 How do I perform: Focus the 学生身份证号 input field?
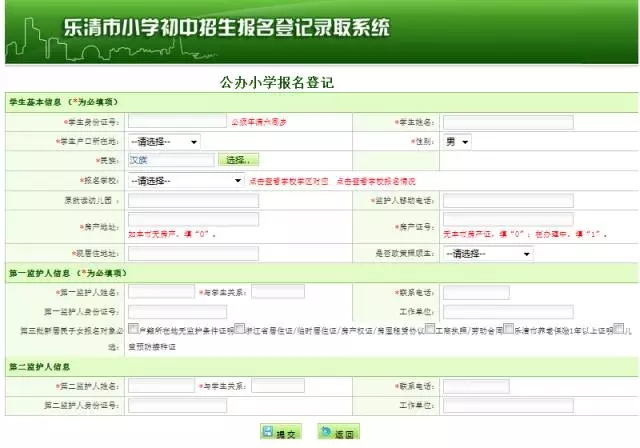[x=177, y=121]
